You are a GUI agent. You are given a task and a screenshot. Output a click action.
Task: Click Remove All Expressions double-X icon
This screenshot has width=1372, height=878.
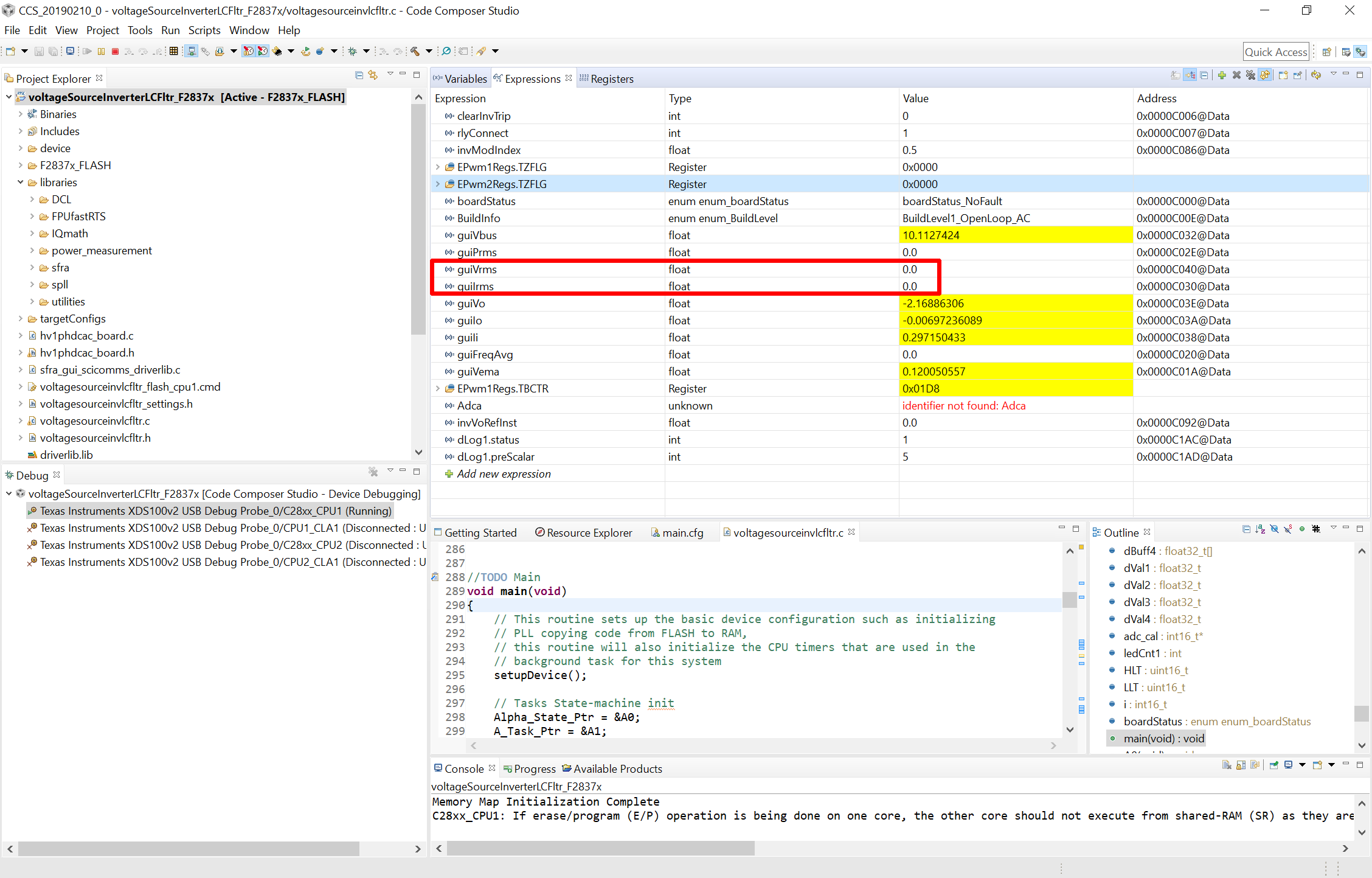point(1250,75)
